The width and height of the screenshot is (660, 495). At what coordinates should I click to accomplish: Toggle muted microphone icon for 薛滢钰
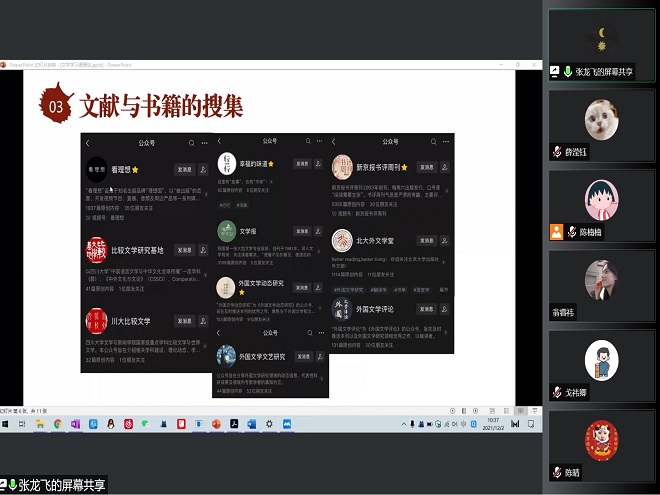[557, 151]
